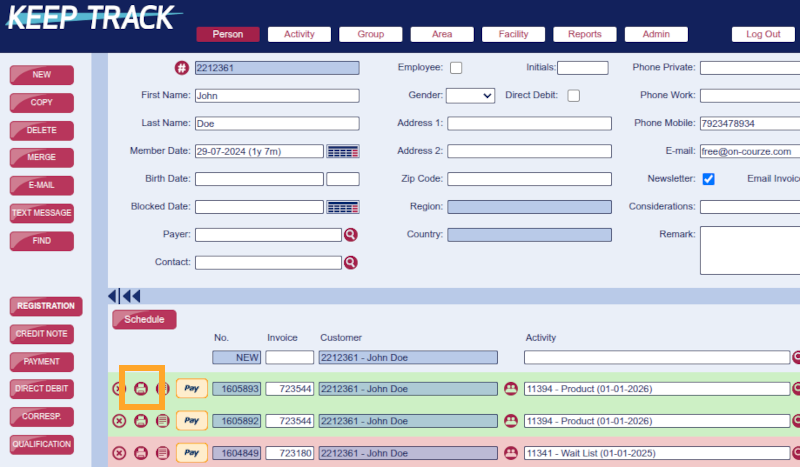
Task: Open the Member Date calendar picker
Action: [x=343, y=152]
